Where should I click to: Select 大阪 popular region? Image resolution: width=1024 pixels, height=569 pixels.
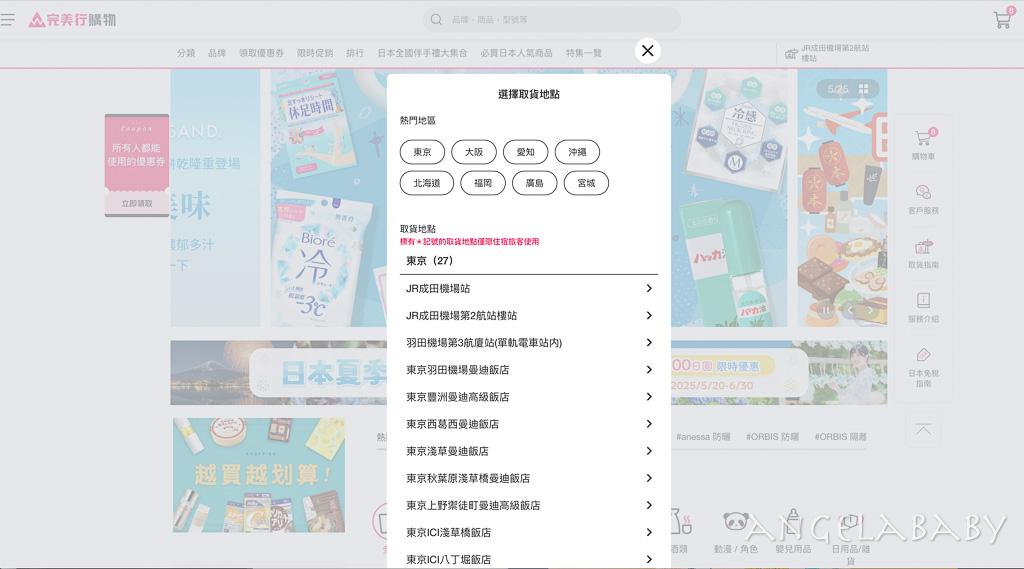[474, 152]
